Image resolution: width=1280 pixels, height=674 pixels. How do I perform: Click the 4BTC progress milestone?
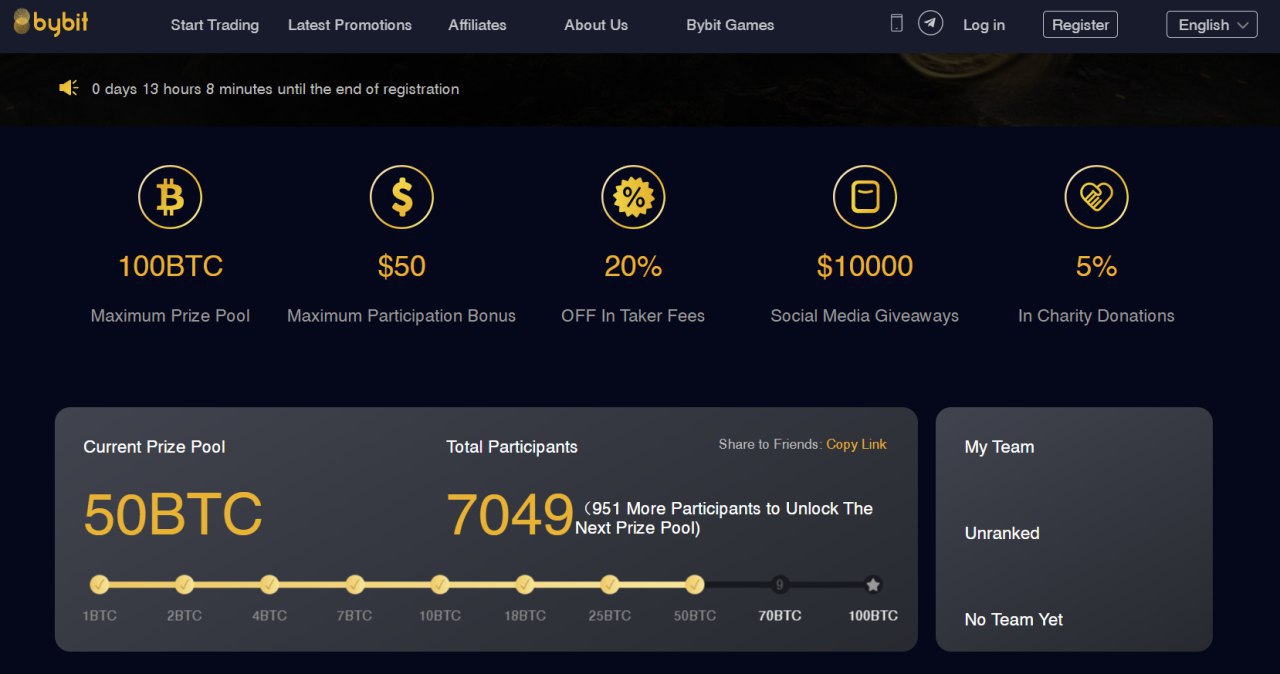coord(269,585)
